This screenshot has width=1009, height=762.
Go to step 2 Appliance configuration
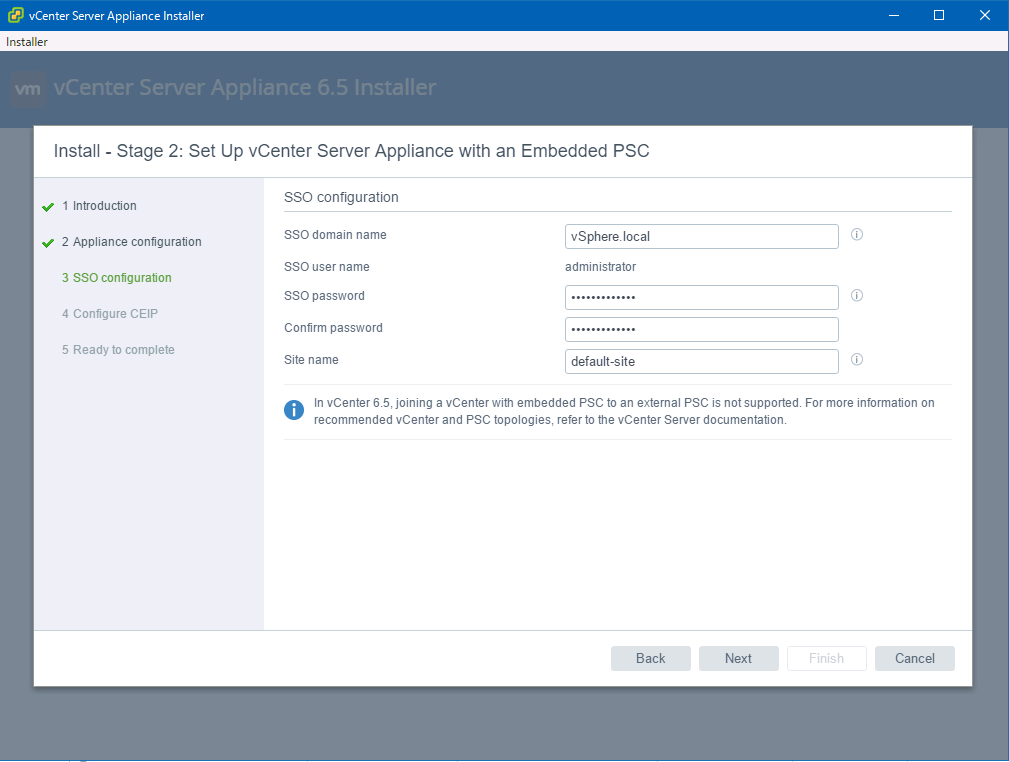point(131,242)
